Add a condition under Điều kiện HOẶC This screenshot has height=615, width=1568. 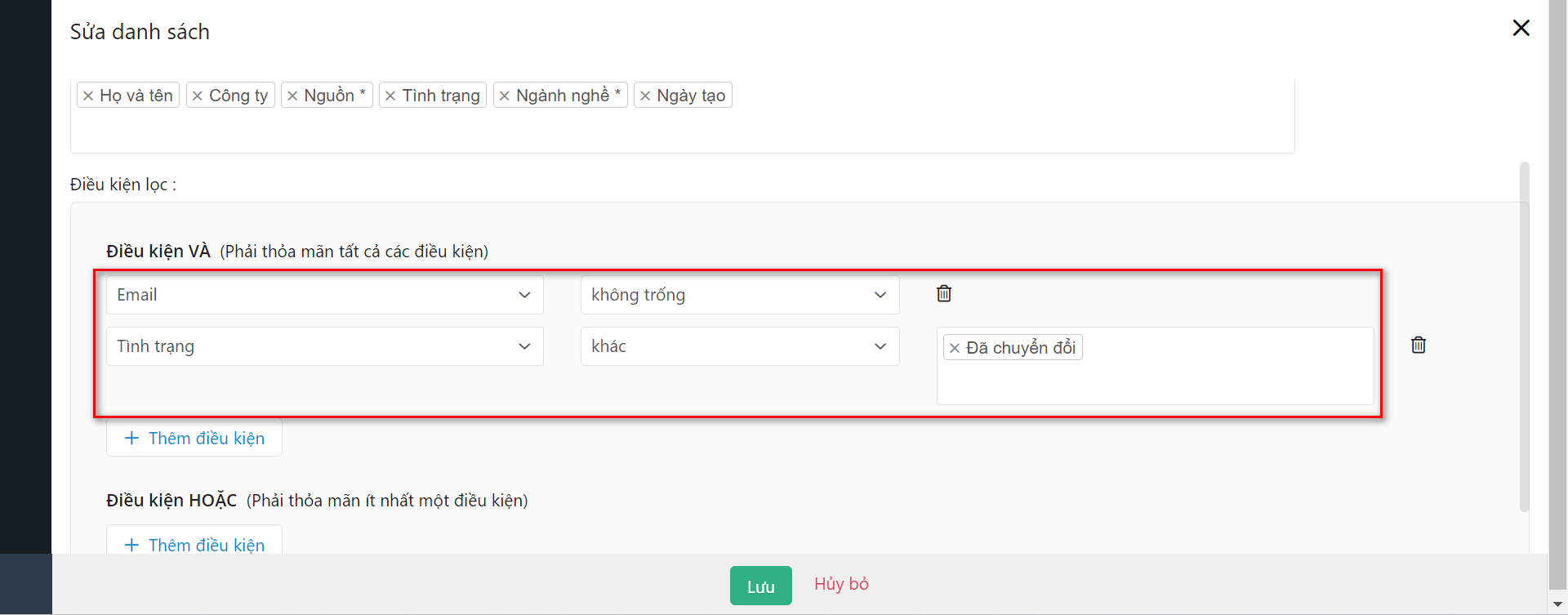(194, 544)
